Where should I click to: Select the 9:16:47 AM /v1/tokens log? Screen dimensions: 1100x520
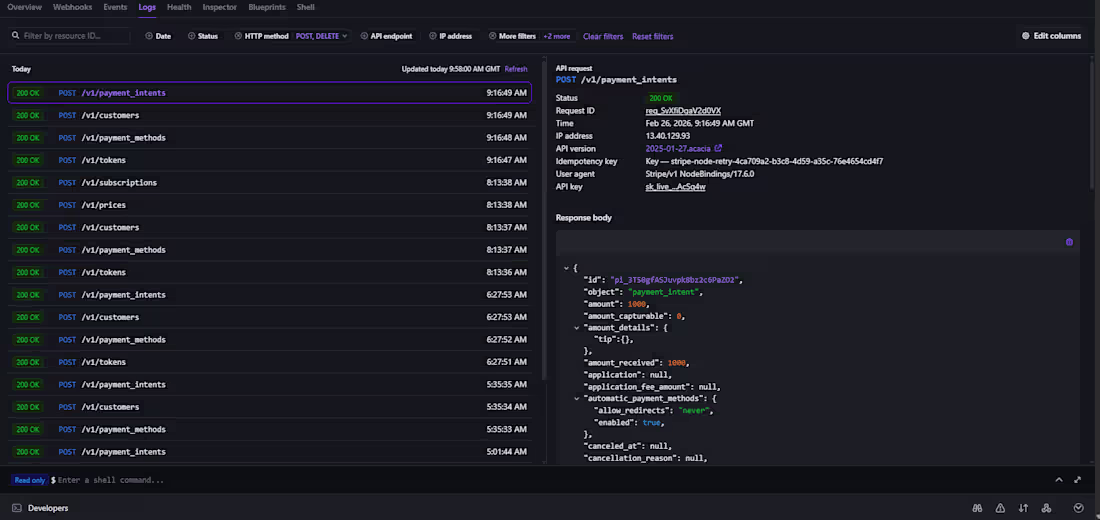click(269, 160)
